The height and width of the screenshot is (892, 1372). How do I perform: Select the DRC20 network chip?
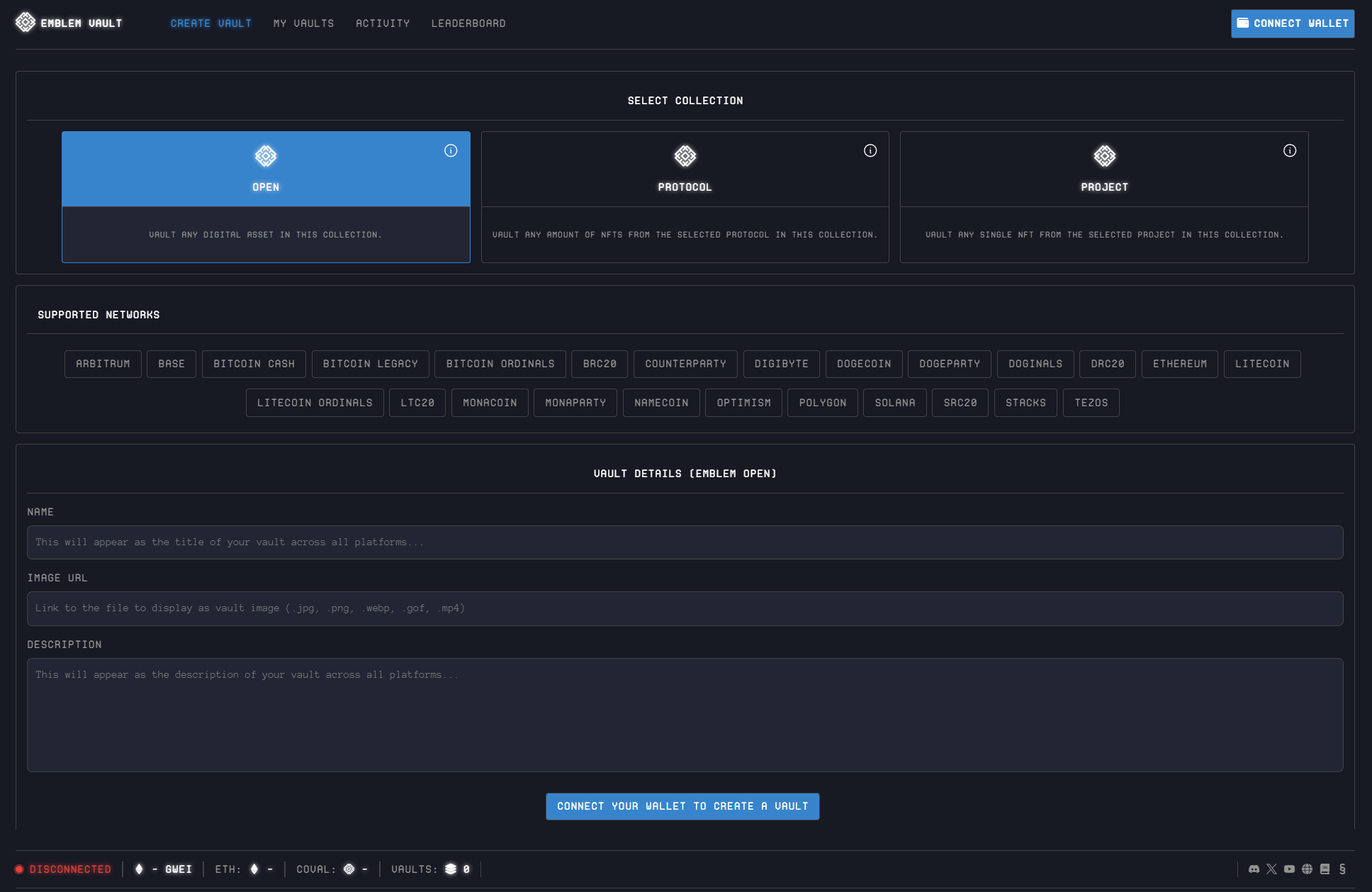pos(1108,364)
